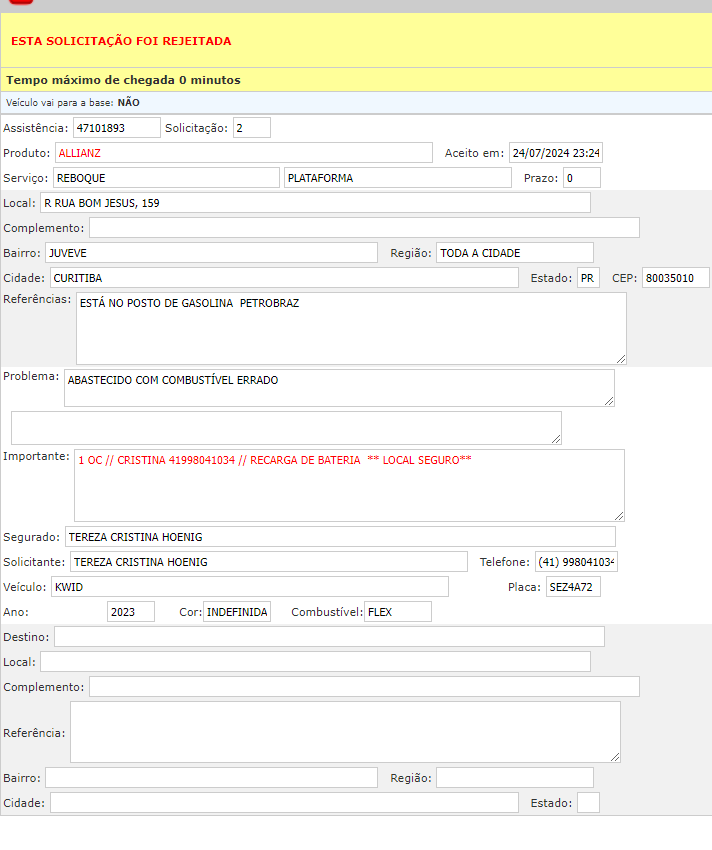Select the CEP field 80035010
The image size is (712, 850).
[675, 278]
